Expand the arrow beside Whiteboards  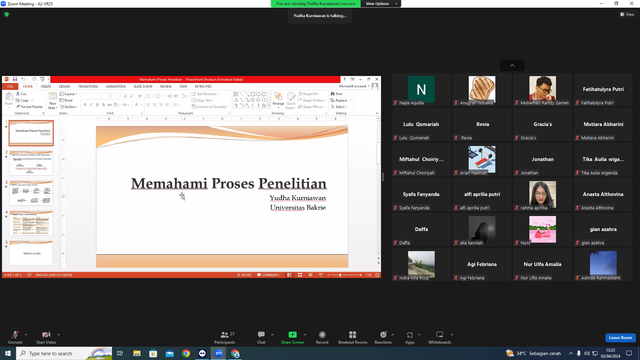452,335
